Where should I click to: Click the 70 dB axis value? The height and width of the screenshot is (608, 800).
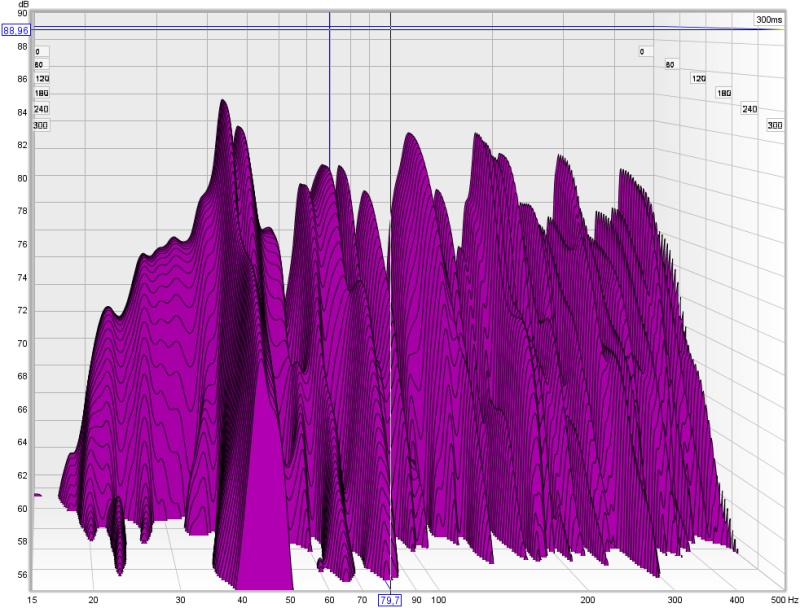pyautogui.click(x=22, y=344)
